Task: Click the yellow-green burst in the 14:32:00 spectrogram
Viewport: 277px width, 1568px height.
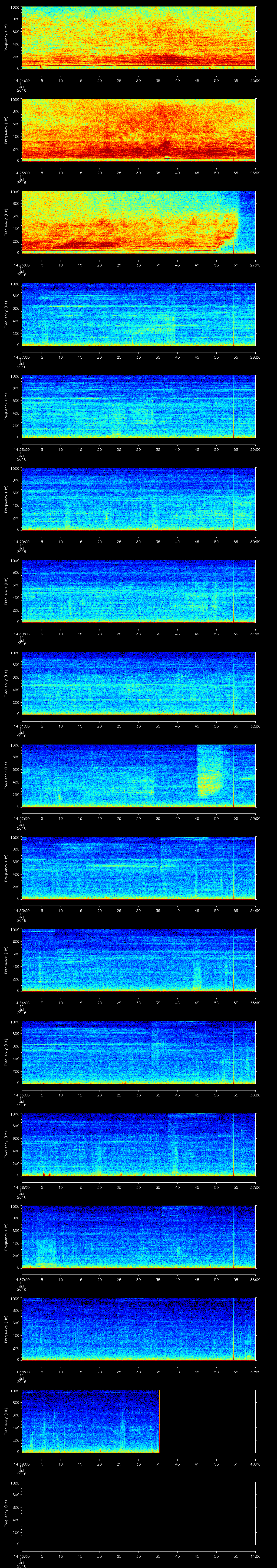Action: pyautogui.click(x=210, y=772)
